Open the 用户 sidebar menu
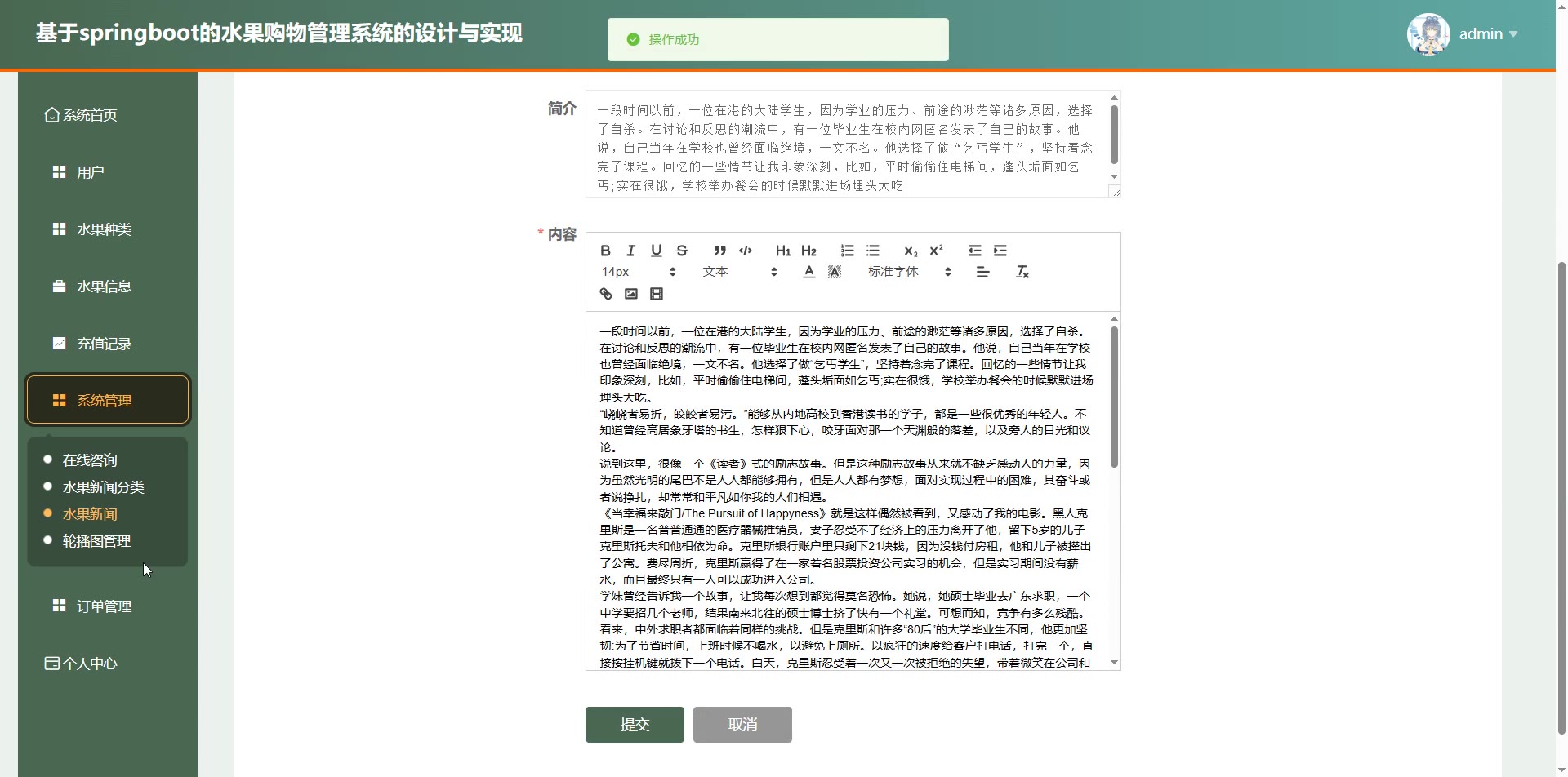Viewport: 1568px width, 777px height. click(x=108, y=172)
